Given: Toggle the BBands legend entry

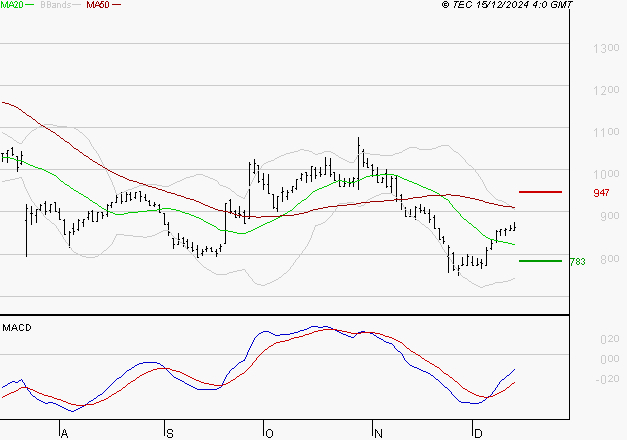Looking at the screenshot, I should [54, 5].
